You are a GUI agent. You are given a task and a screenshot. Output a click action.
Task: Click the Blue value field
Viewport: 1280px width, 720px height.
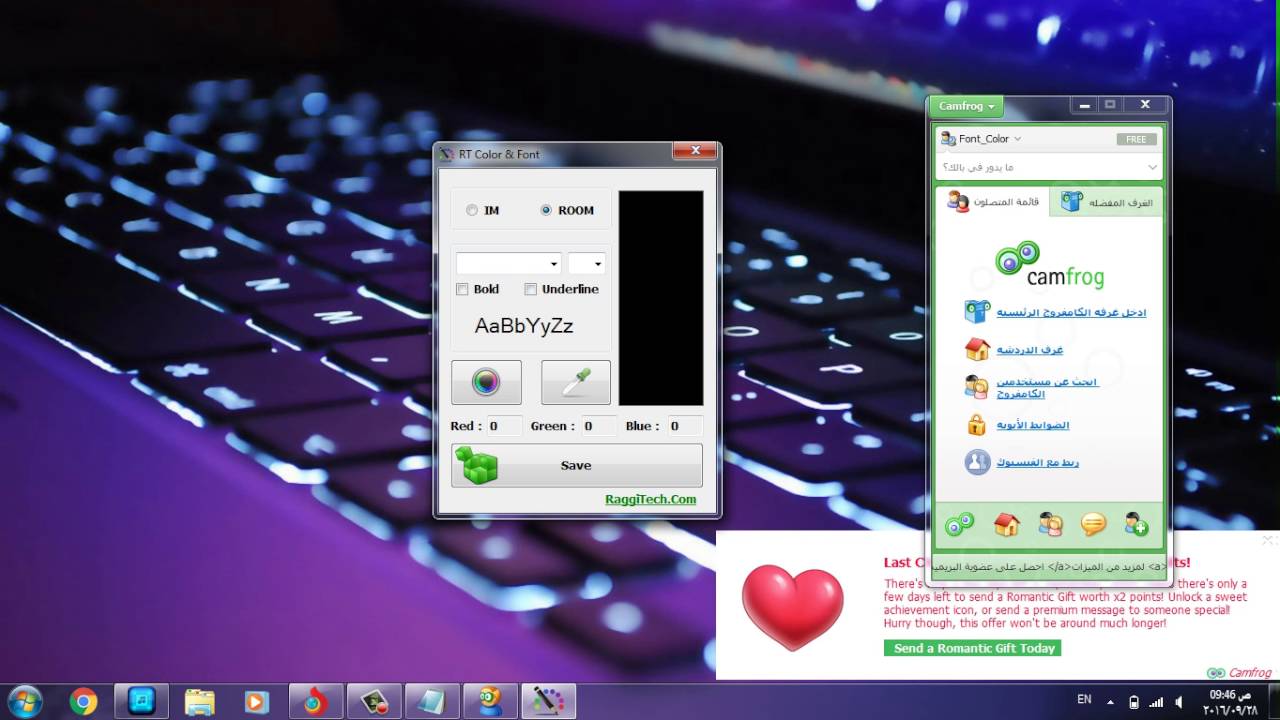[x=685, y=426]
